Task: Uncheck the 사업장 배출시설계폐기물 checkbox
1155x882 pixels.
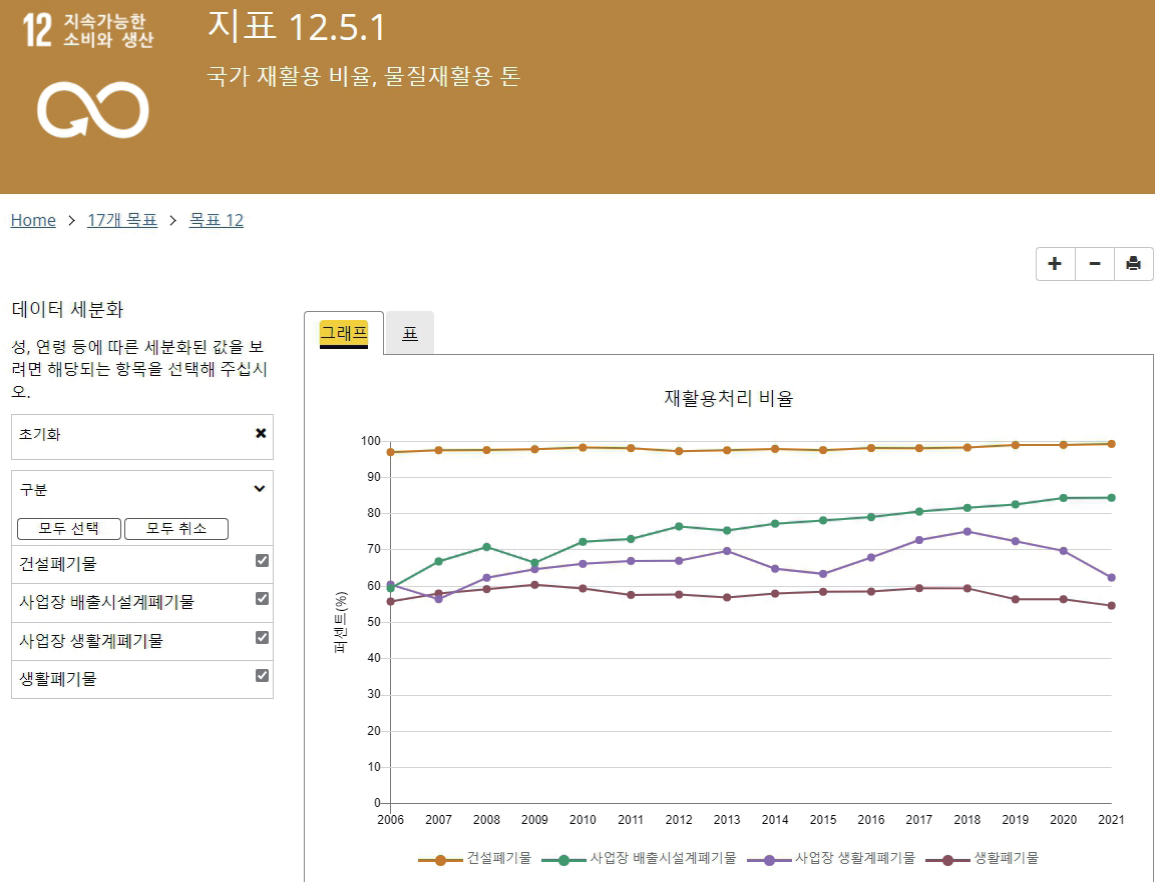Action: click(262, 599)
